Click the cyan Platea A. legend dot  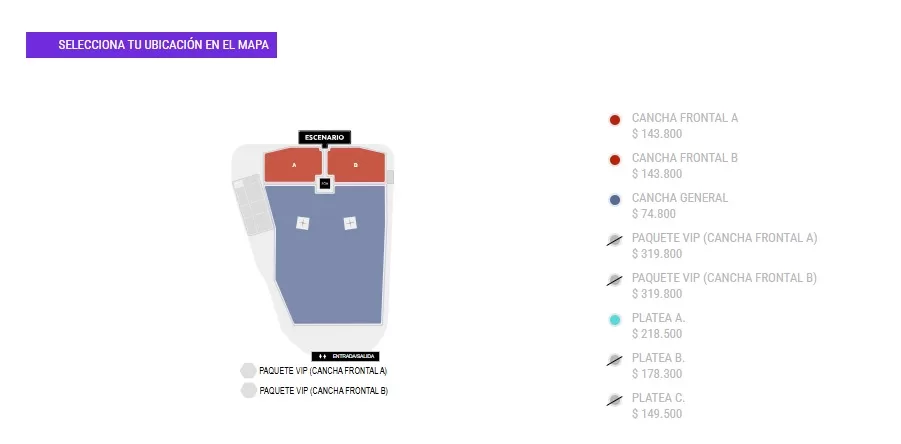[x=615, y=320]
